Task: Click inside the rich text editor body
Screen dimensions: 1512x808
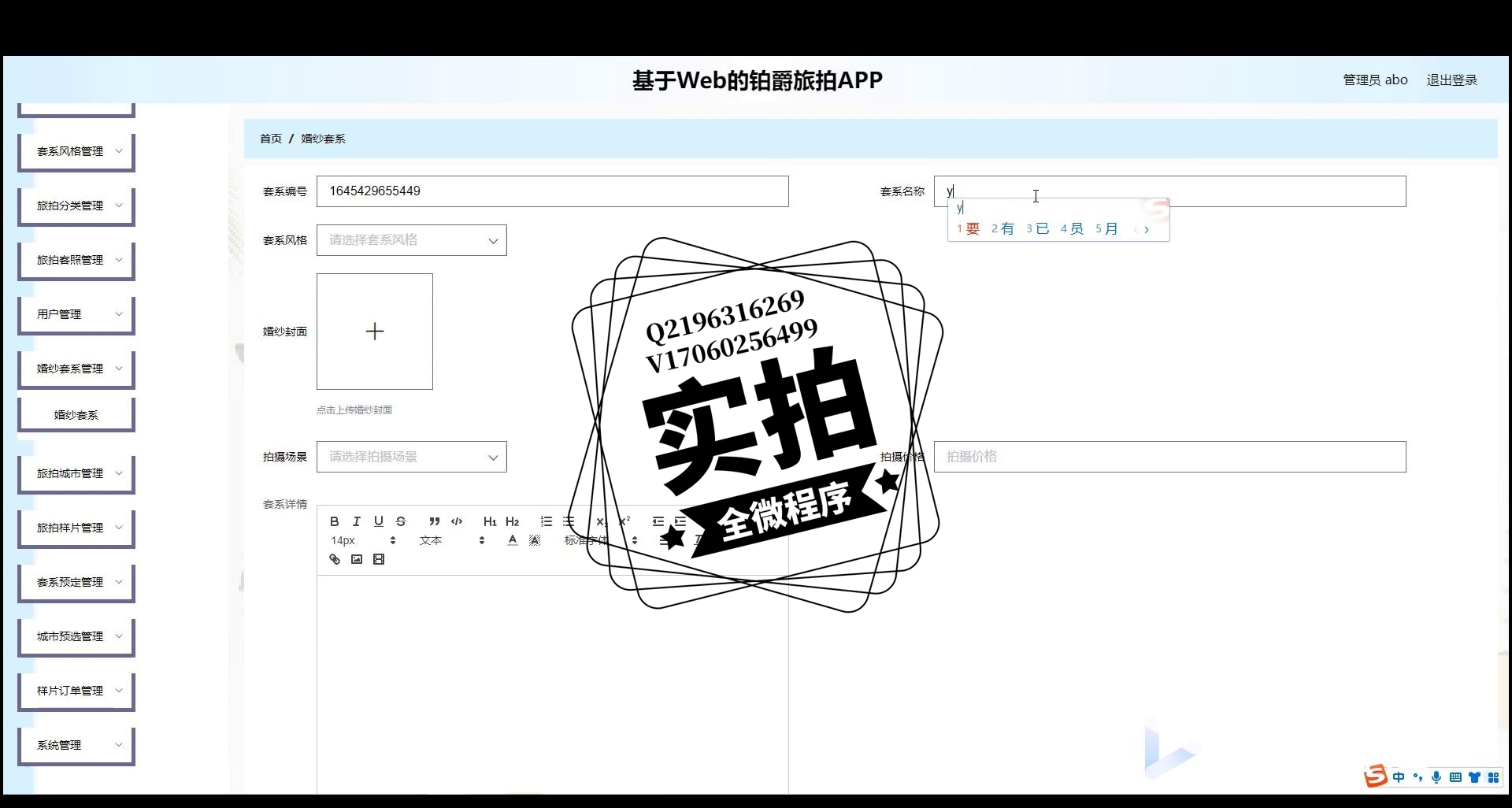Action: coord(553,684)
